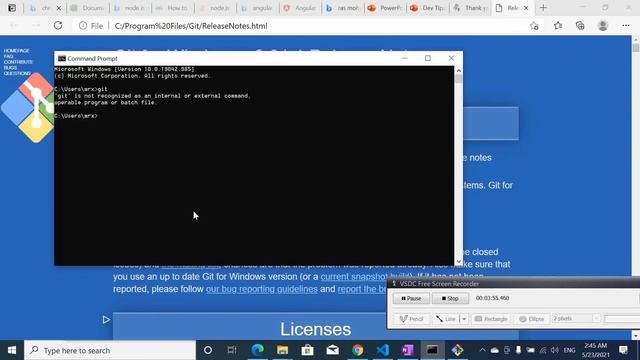Open volume control in system tray

click(x=554, y=350)
